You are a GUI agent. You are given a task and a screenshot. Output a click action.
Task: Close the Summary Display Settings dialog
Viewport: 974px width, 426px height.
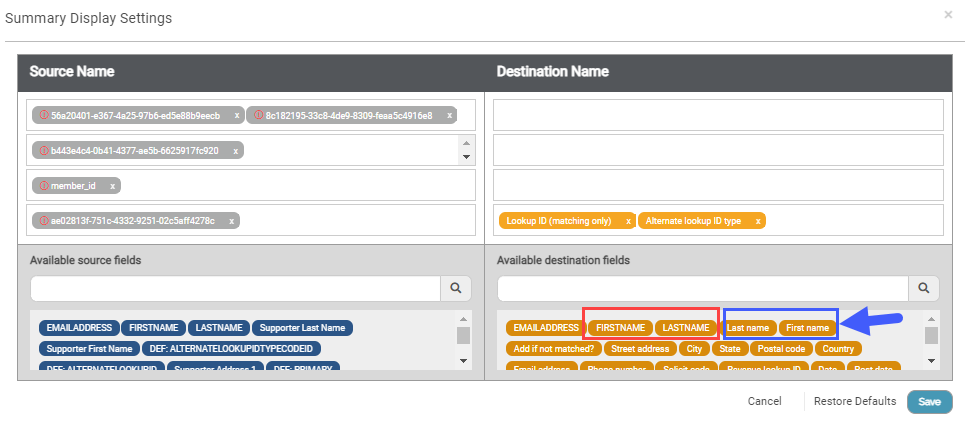coord(948,14)
